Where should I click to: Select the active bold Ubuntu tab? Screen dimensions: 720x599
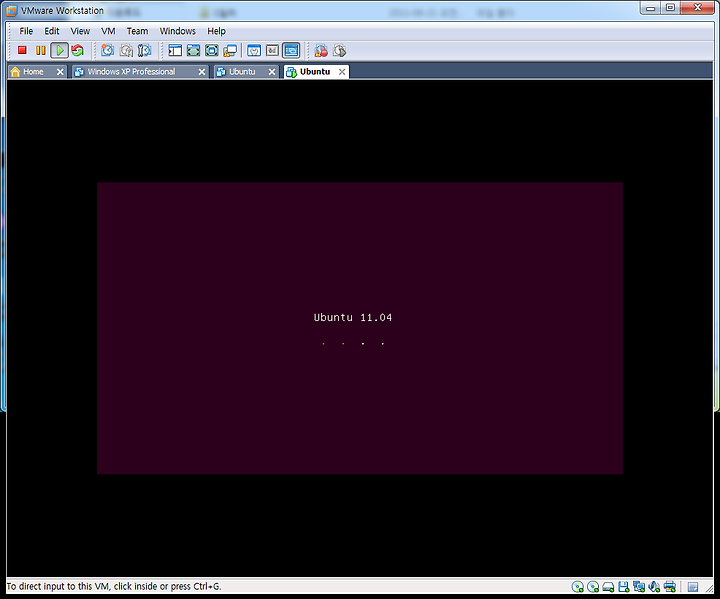pyautogui.click(x=315, y=72)
